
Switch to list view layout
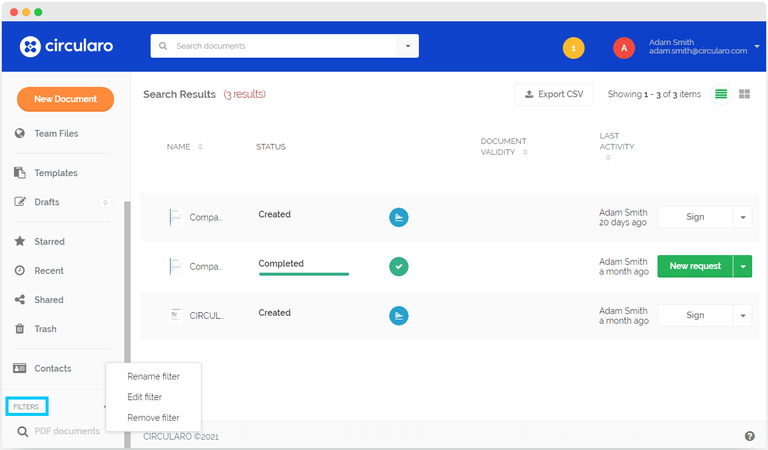click(x=720, y=94)
